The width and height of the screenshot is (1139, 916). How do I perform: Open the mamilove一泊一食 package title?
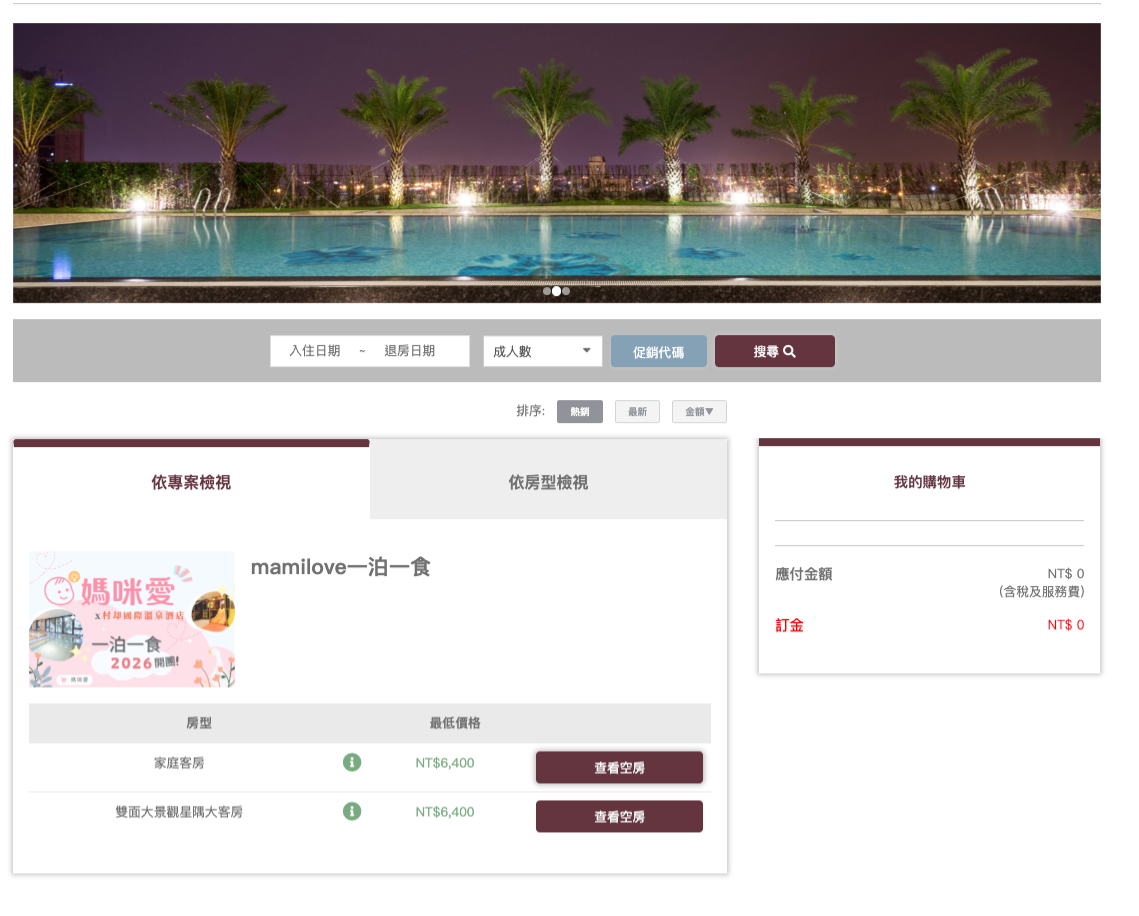coord(341,567)
